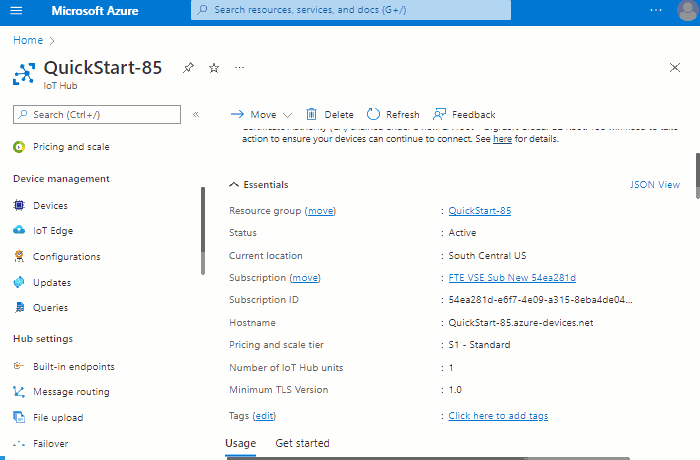Click the Minimum TLS Version value 1.0

tap(455, 390)
